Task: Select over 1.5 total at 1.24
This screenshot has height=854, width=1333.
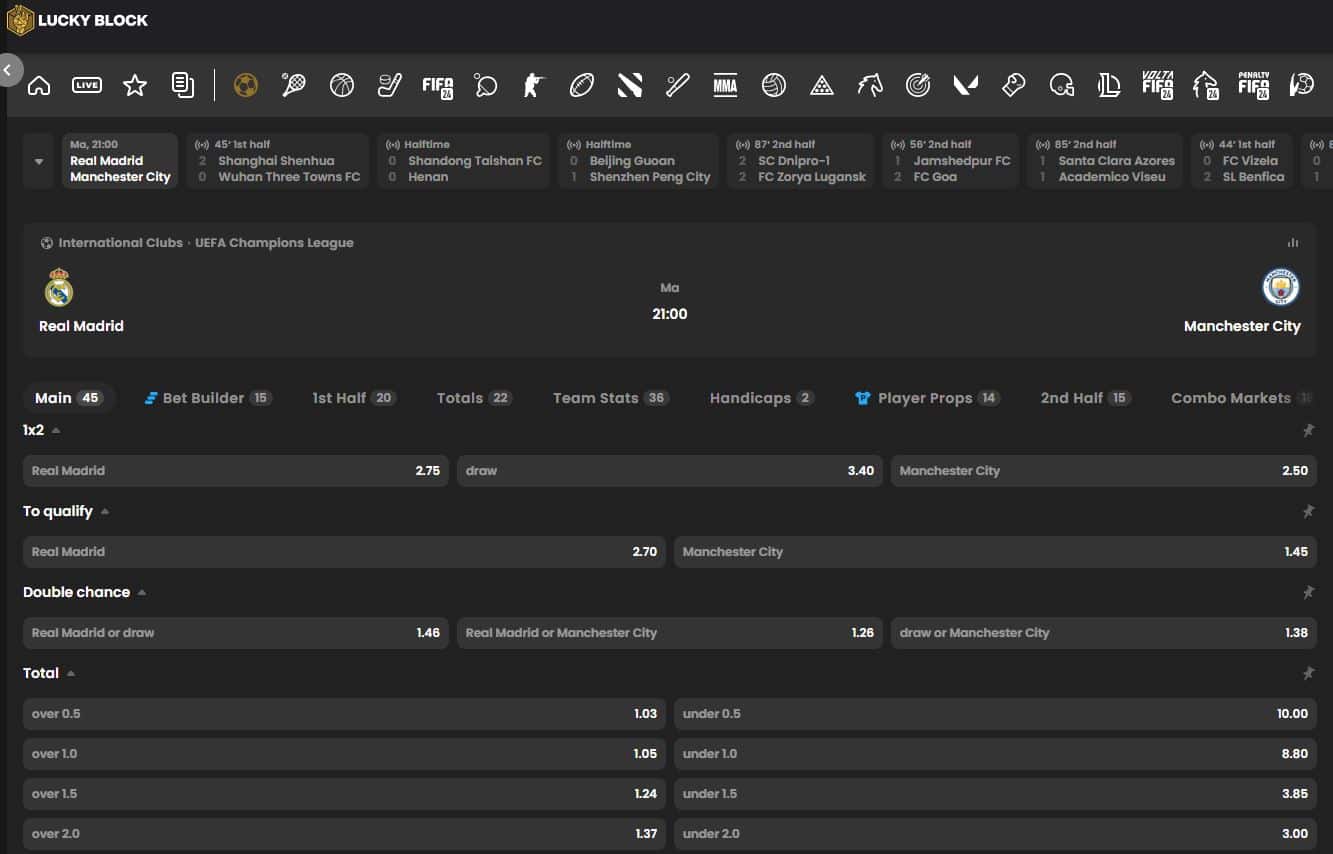Action: pos(344,794)
